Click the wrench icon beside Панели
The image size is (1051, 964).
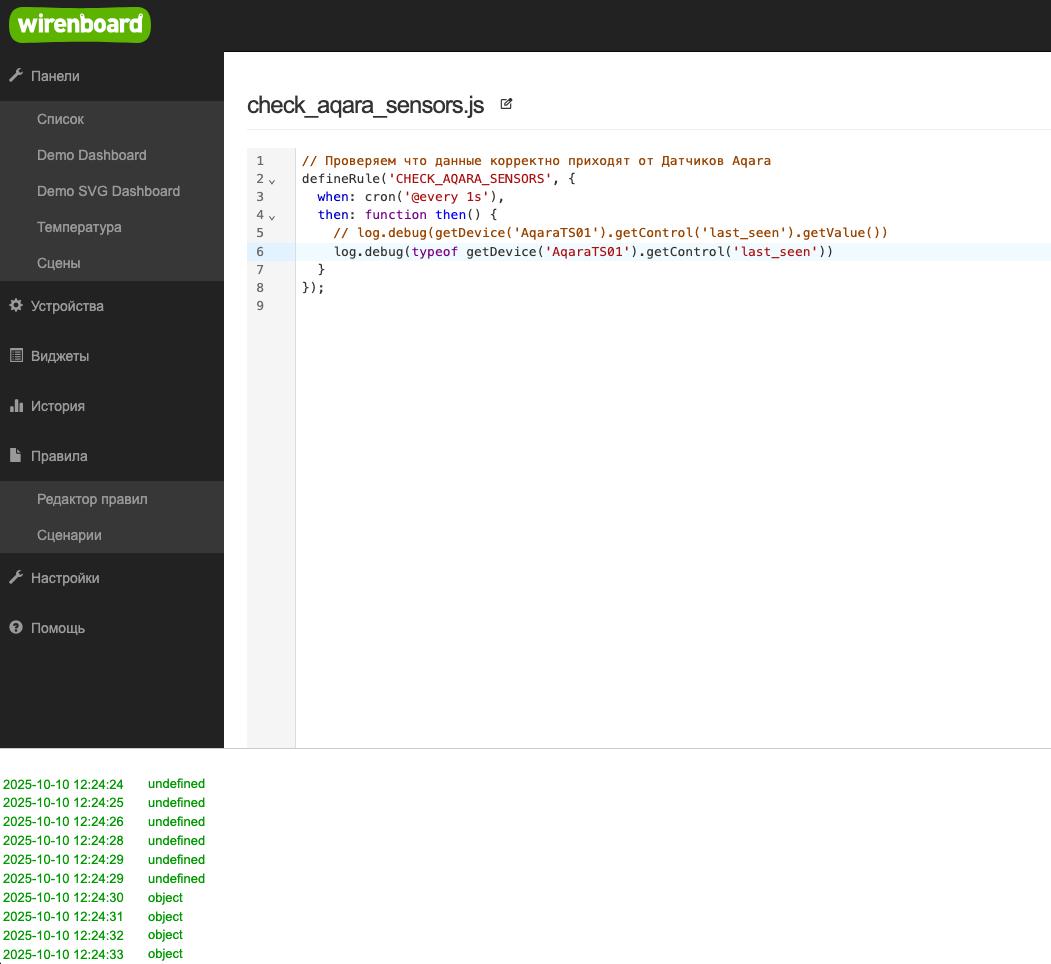pos(16,75)
